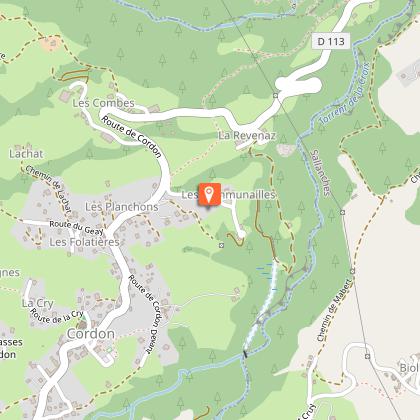
Task: Click the Torrent de la Croix stream label
Action: [x=345, y=93]
